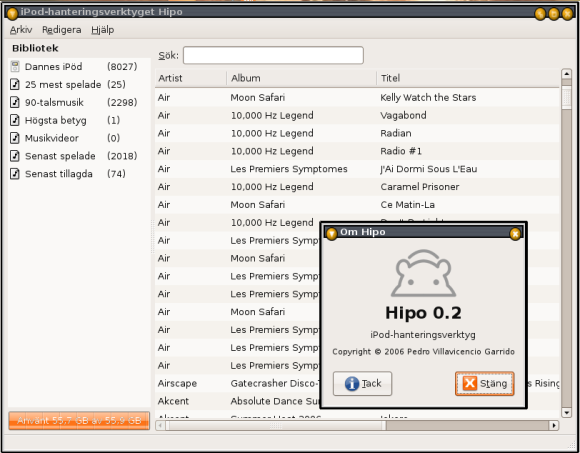Click the playlist icon for Senast tillagda
Screen dimensions: 580x453
(15, 173)
